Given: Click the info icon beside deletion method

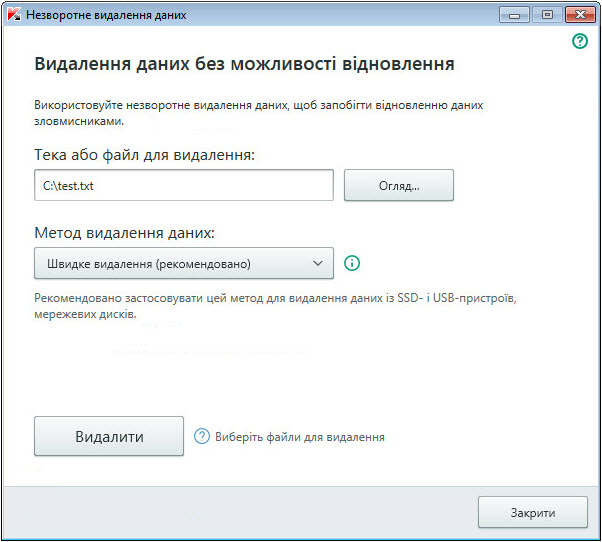Looking at the screenshot, I should [x=352, y=263].
